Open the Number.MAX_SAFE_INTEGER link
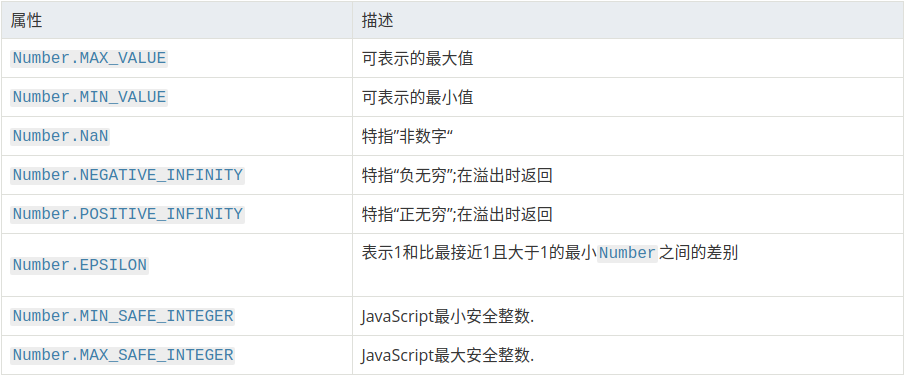The height and width of the screenshot is (378, 906). pos(122,355)
